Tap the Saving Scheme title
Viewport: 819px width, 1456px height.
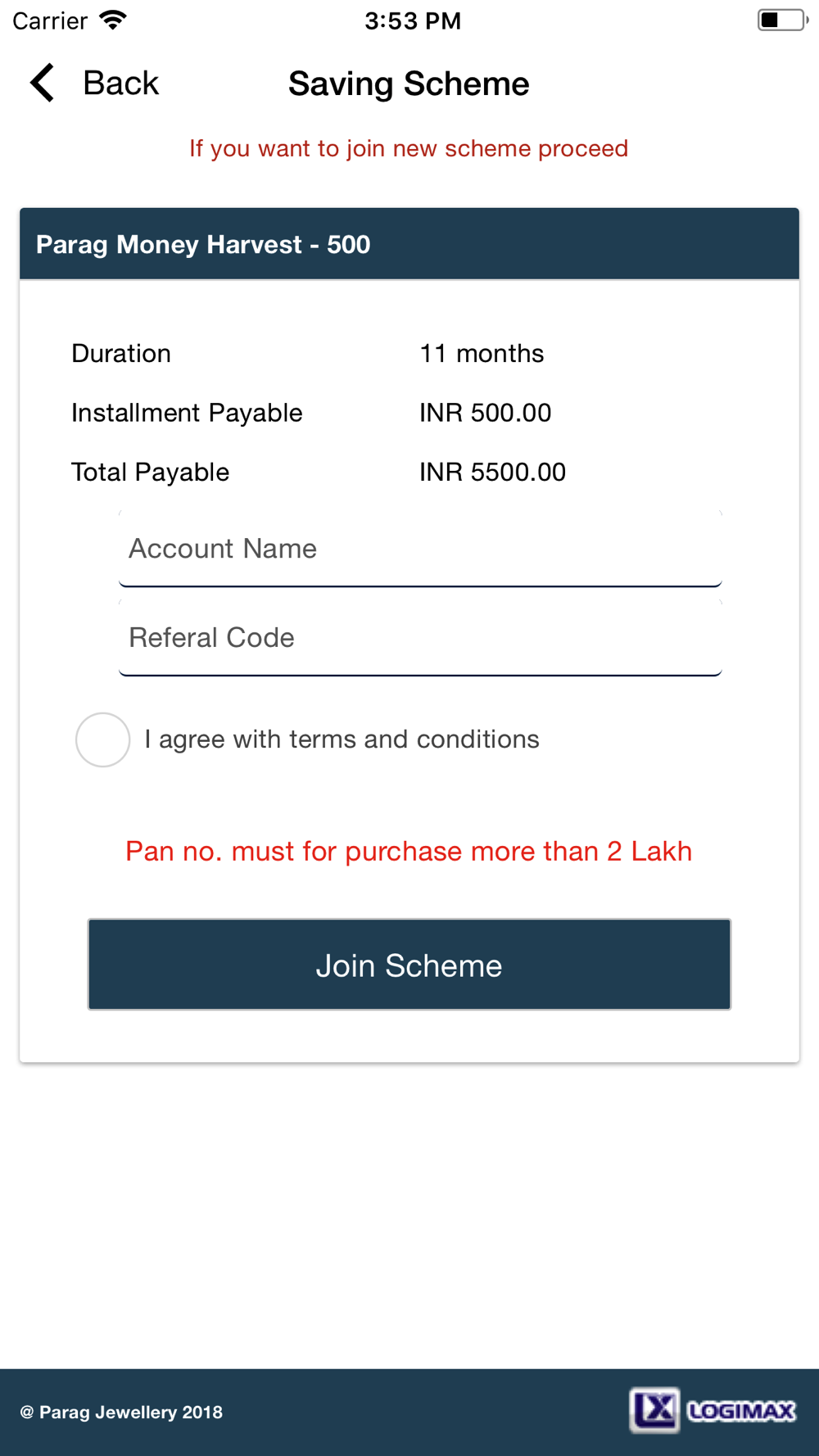click(409, 84)
